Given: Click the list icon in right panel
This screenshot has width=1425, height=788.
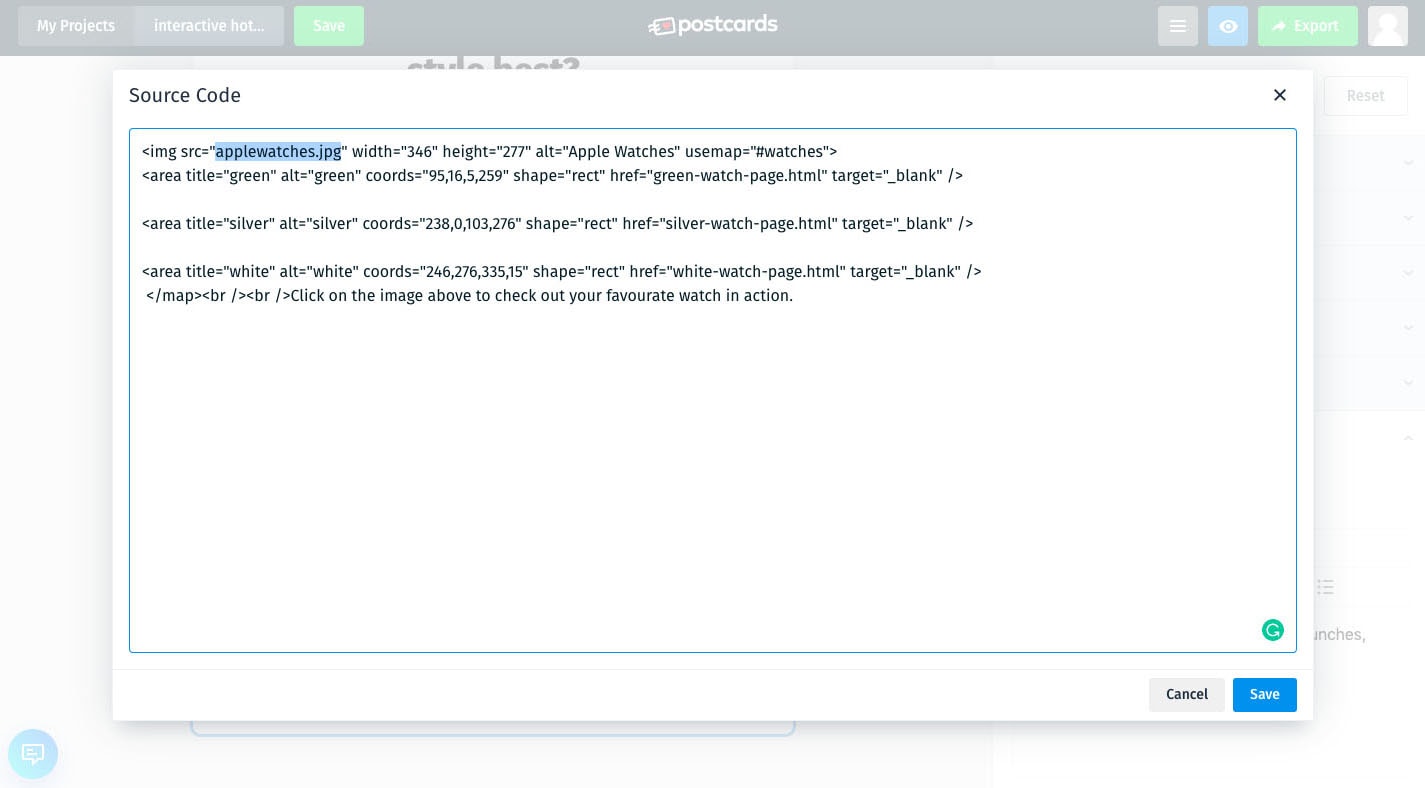Looking at the screenshot, I should tap(1325, 587).
